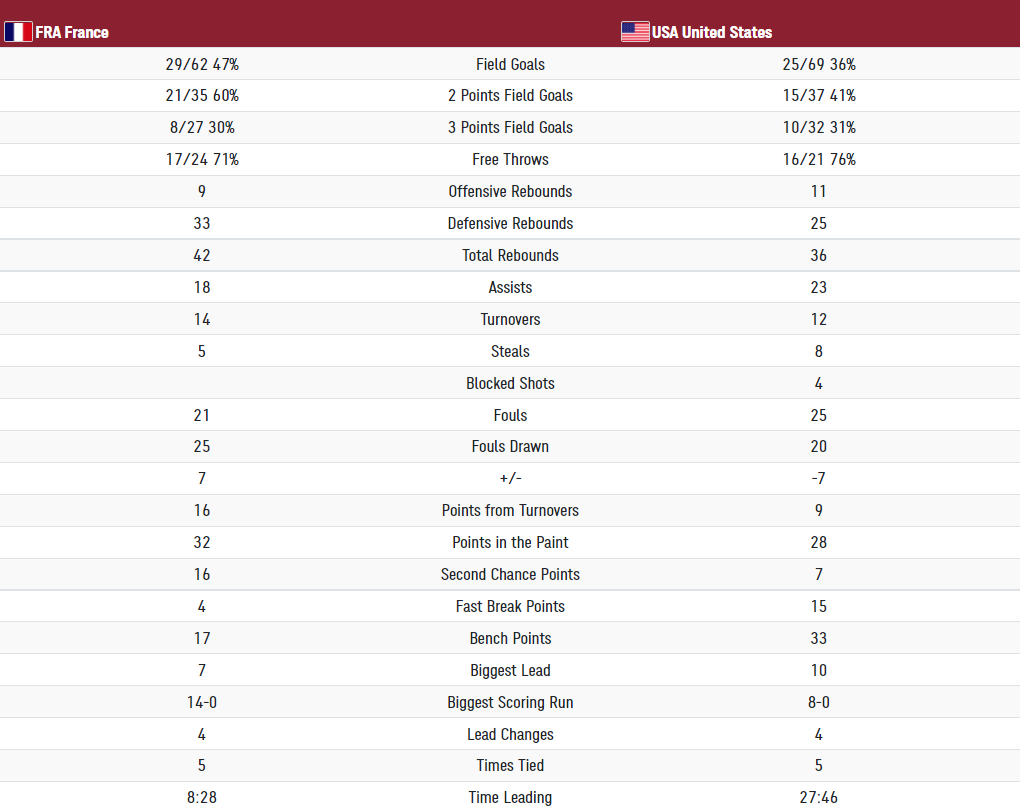Open the FRA France team link

72,33
